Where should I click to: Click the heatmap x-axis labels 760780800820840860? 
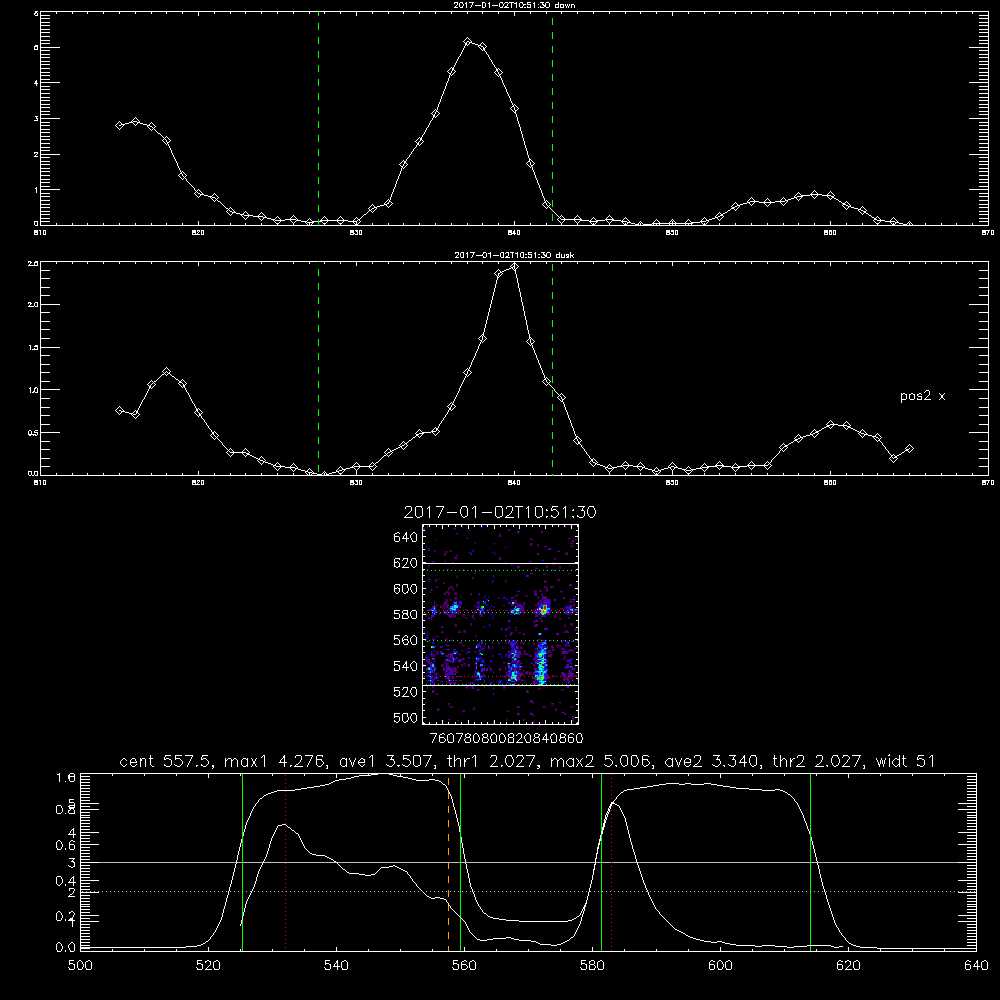[x=506, y=739]
